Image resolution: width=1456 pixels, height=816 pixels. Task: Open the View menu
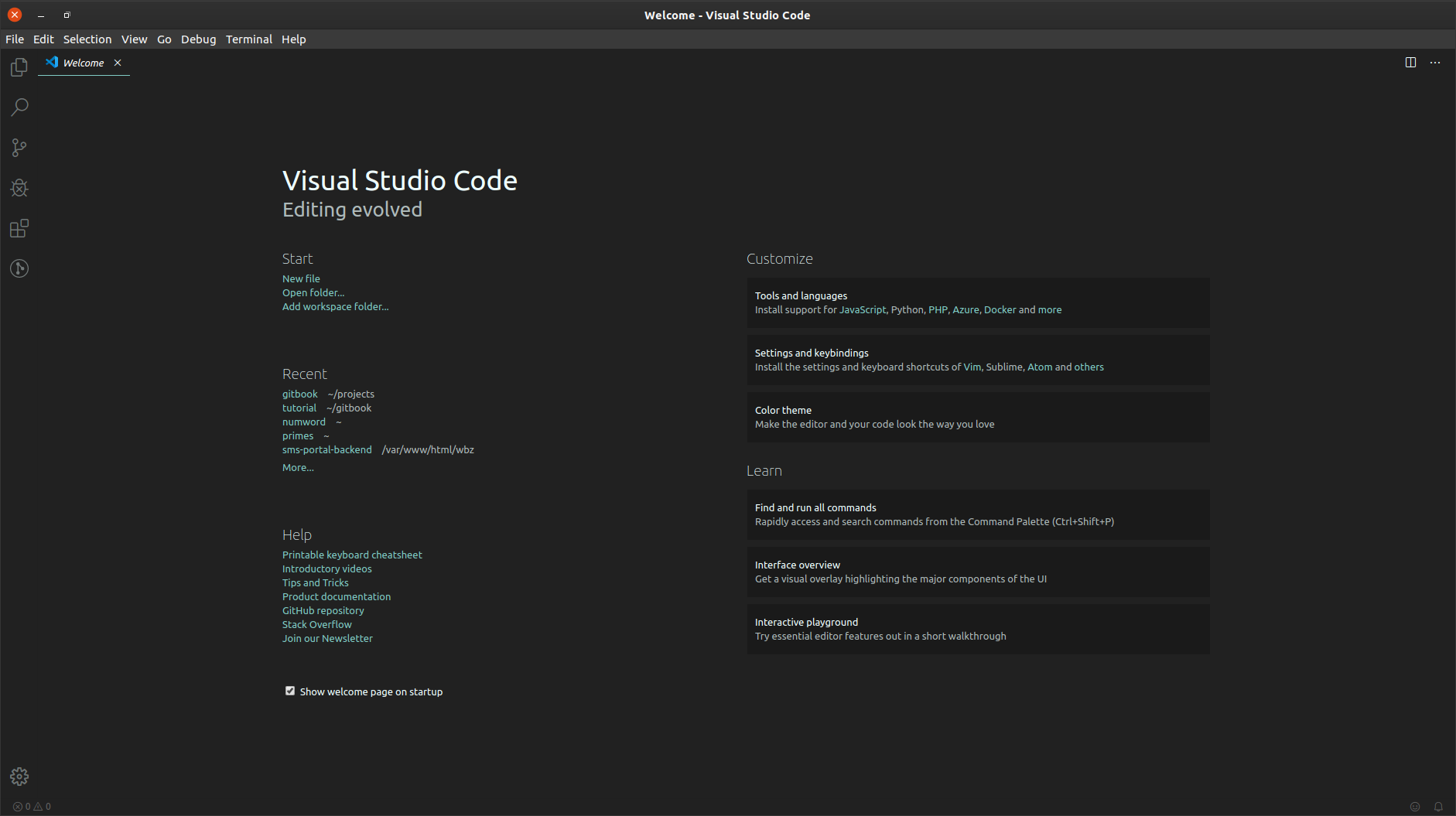(x=134, y=39)
